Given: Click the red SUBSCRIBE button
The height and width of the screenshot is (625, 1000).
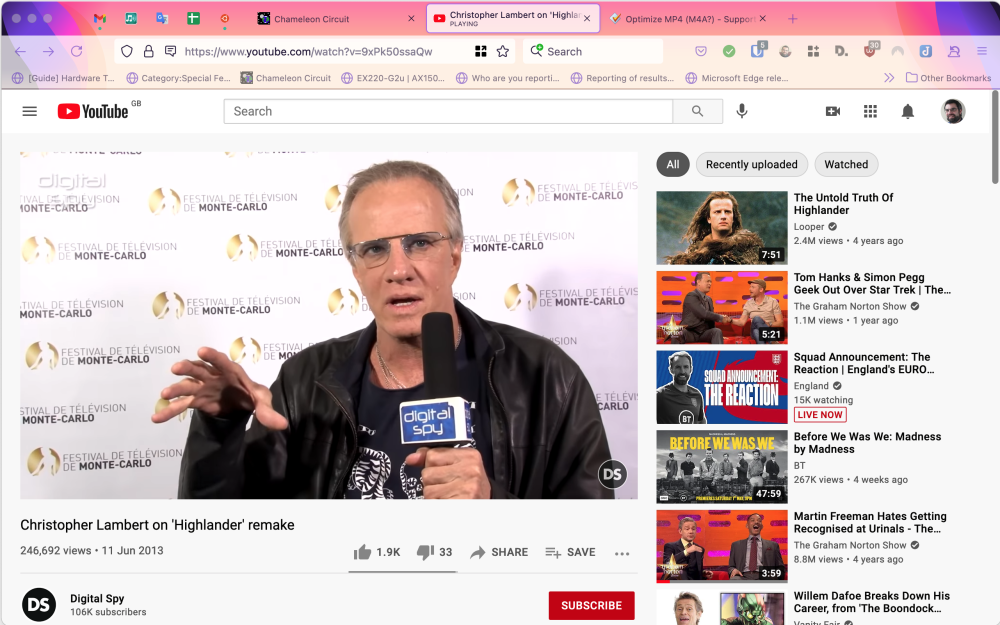Looking at the screenshot, I should tap(591, 605).
